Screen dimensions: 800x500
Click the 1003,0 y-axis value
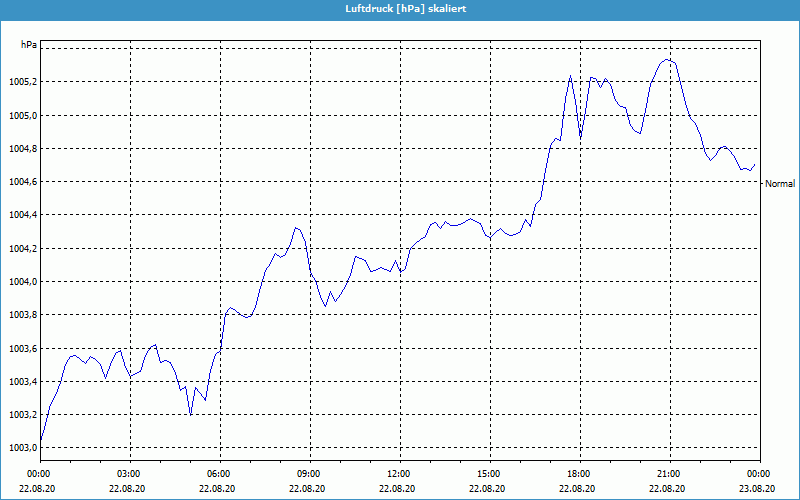(23, 448)
